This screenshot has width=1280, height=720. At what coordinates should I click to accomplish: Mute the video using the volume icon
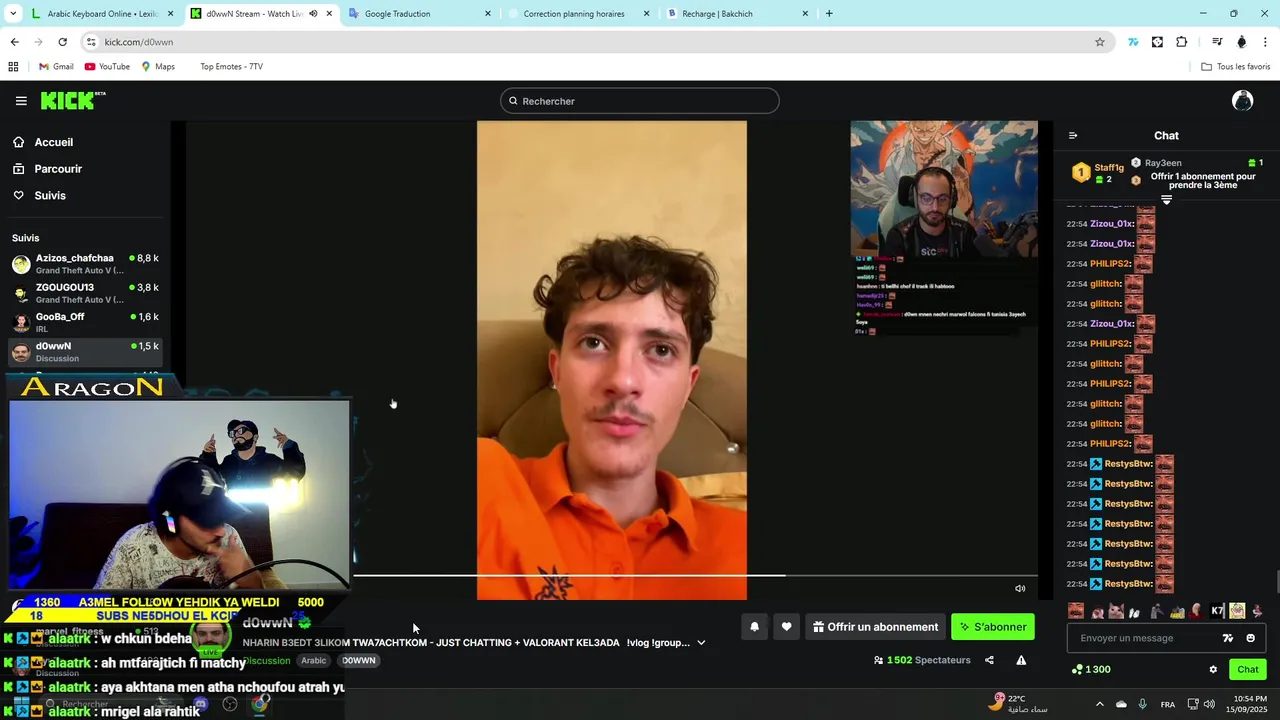(1020, 589)
